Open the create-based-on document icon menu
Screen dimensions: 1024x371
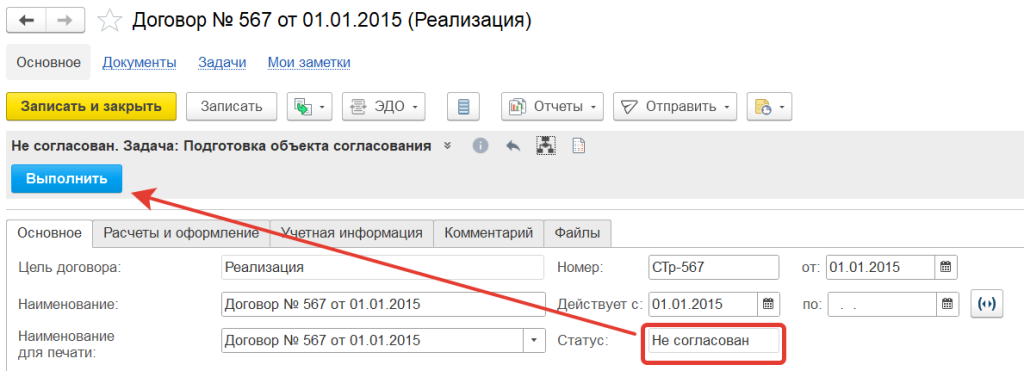pyautogui.click(x=310, y=106)
